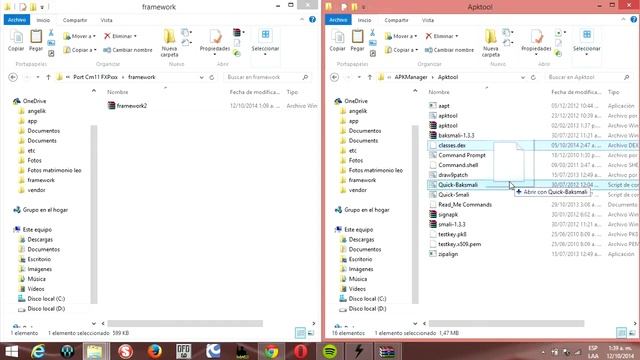Image resolution: width=640 pixels, height=360 pixels.
Task: Open Mover a dropdown in framework window
Action: point(80,36)
